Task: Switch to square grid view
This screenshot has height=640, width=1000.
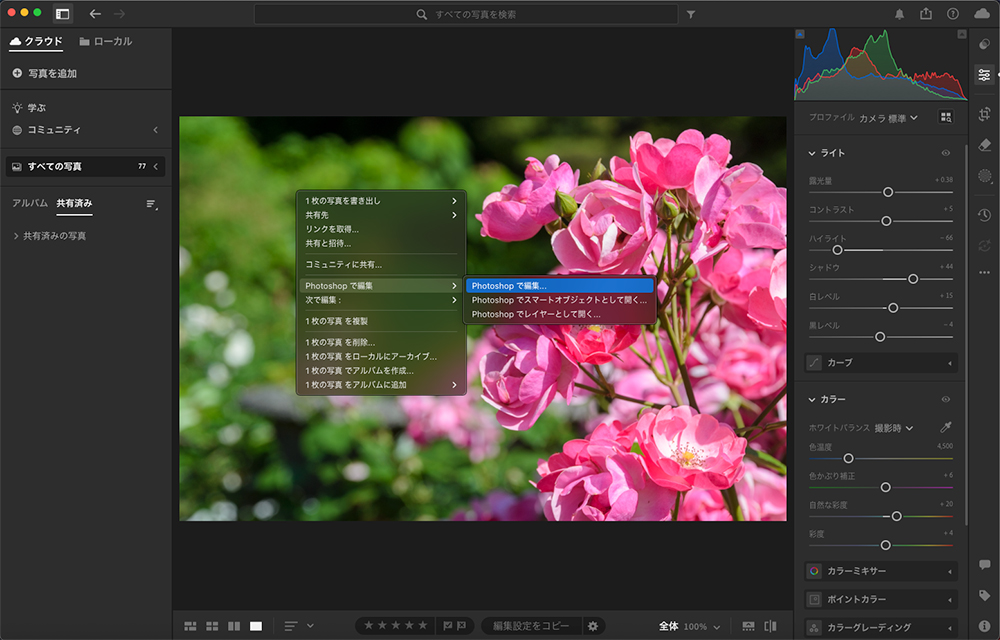Action: tap(212, 626)
